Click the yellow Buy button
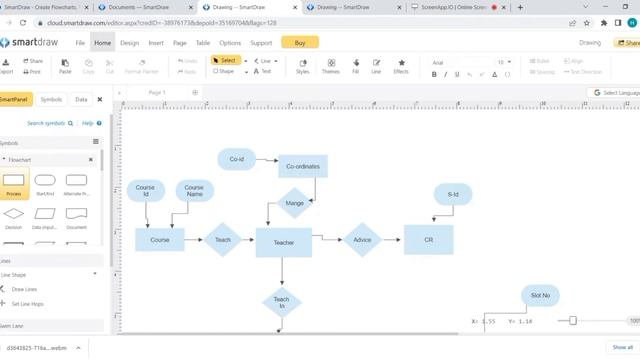 tap(300, 42)
